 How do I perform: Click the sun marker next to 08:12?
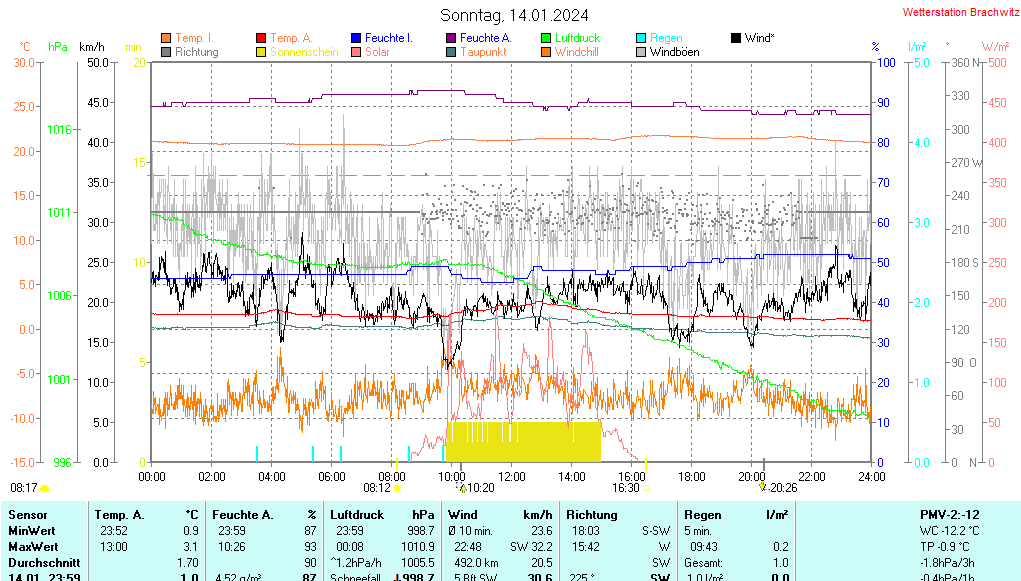coord(398,489)
